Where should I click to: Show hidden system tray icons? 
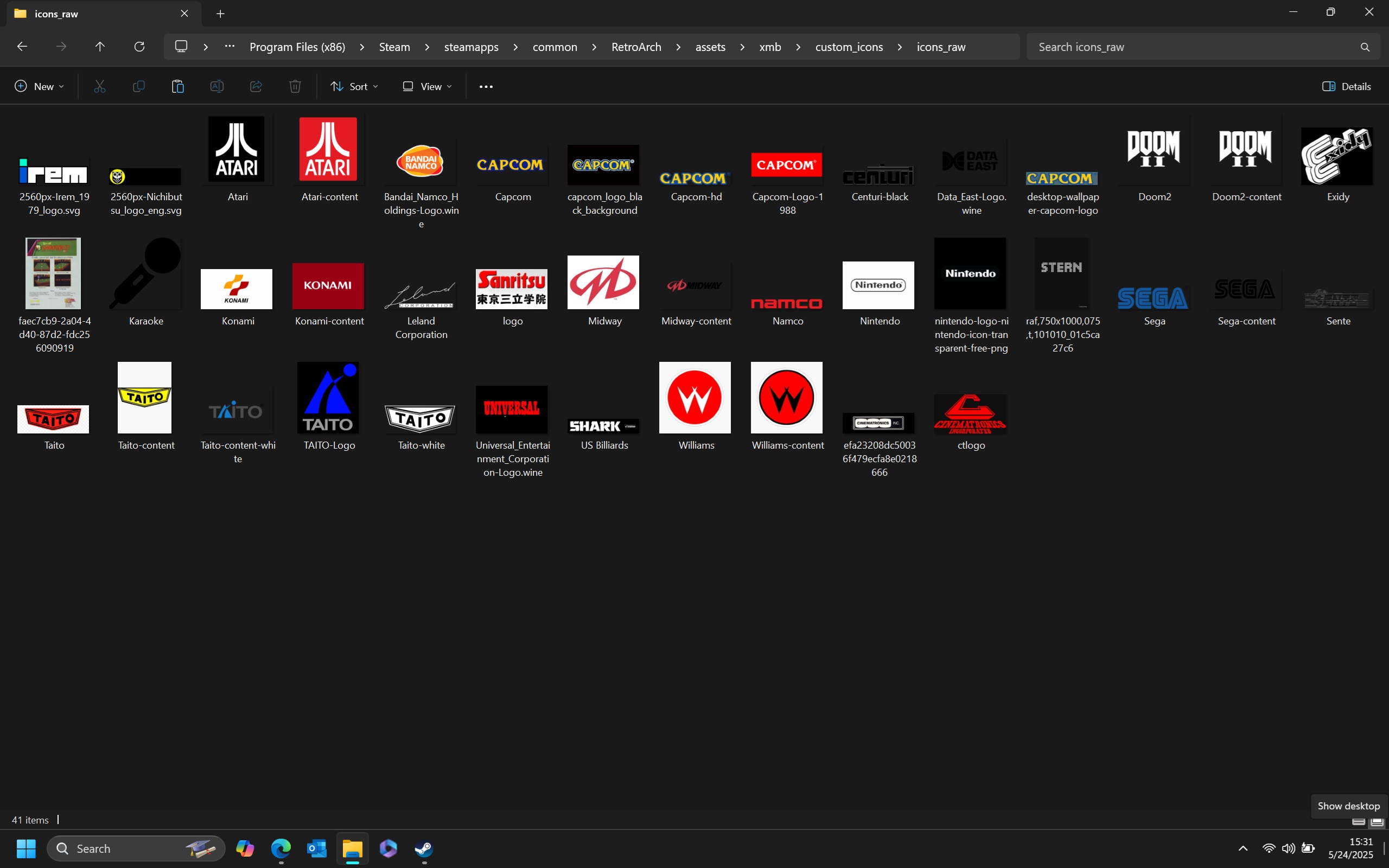pyautogui.click(x=1243, y=848)
